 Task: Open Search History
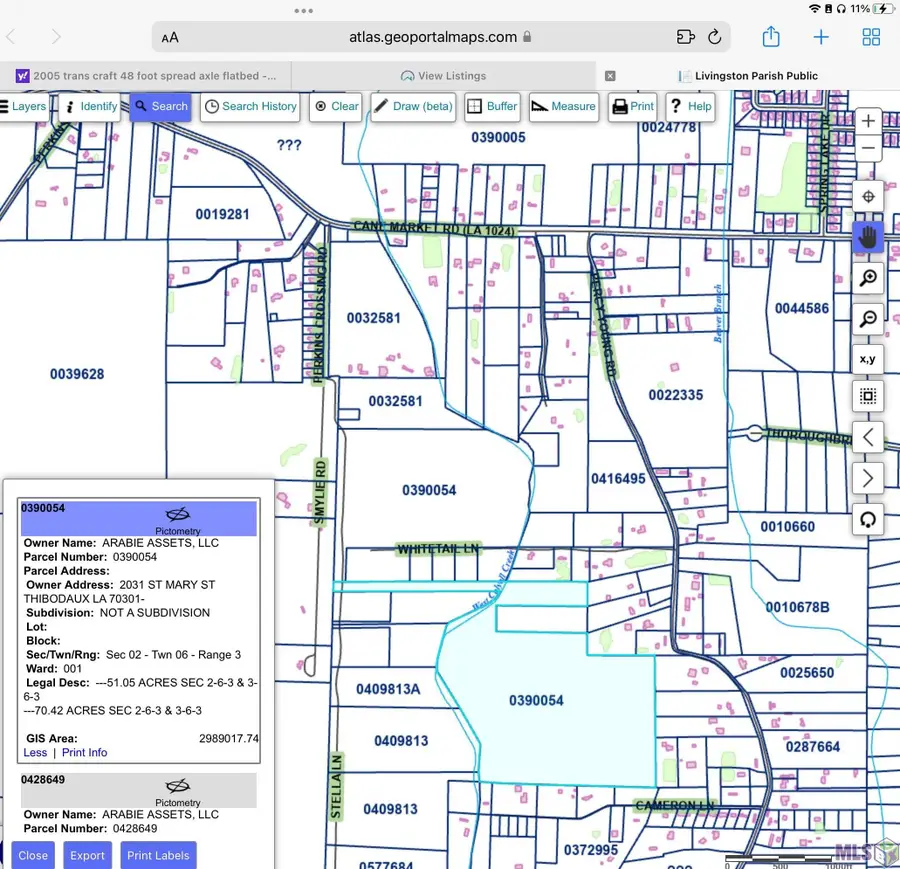[250, 106]
